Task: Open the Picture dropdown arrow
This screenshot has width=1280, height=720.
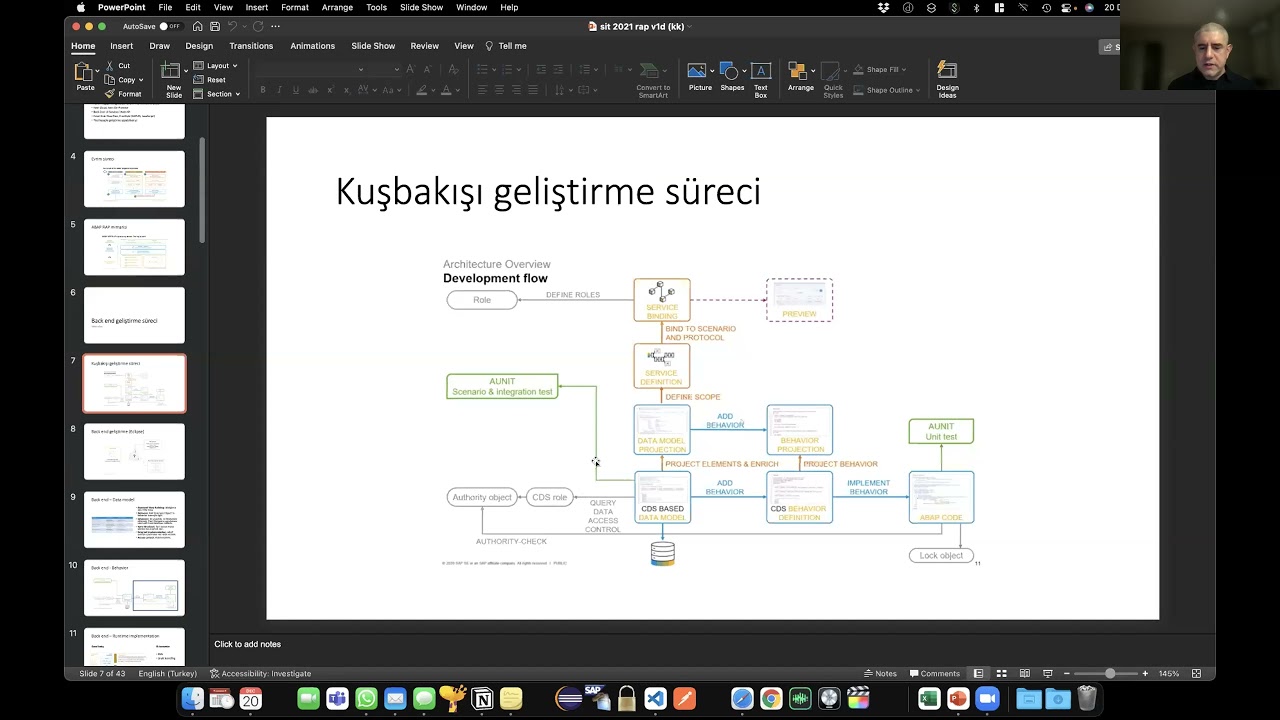Action: click(x=711, y=70)
